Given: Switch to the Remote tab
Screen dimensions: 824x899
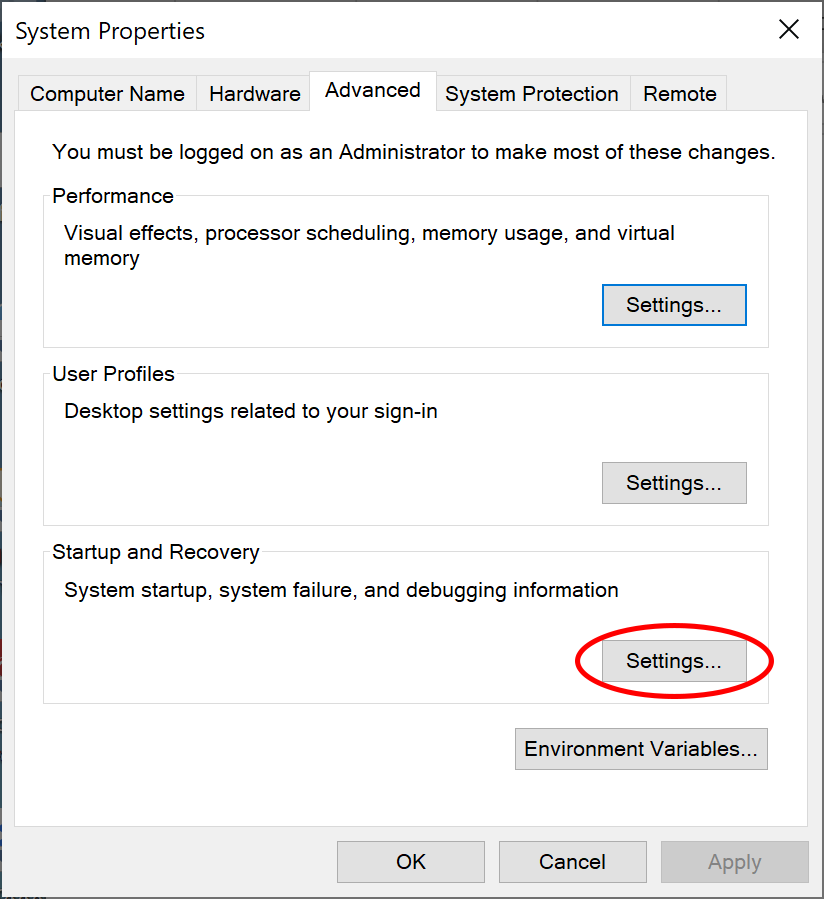Looking at the screenshot, I should coord(679,94).
